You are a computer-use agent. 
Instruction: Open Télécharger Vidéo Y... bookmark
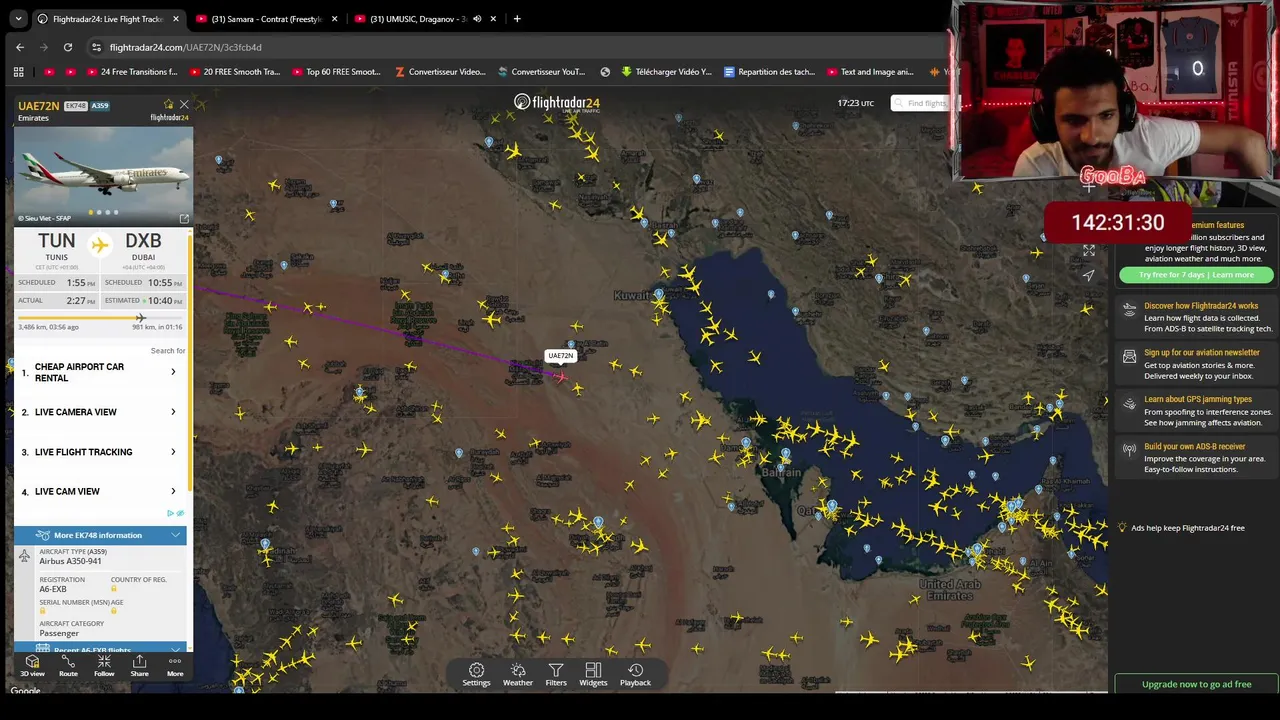coord(666,72)
